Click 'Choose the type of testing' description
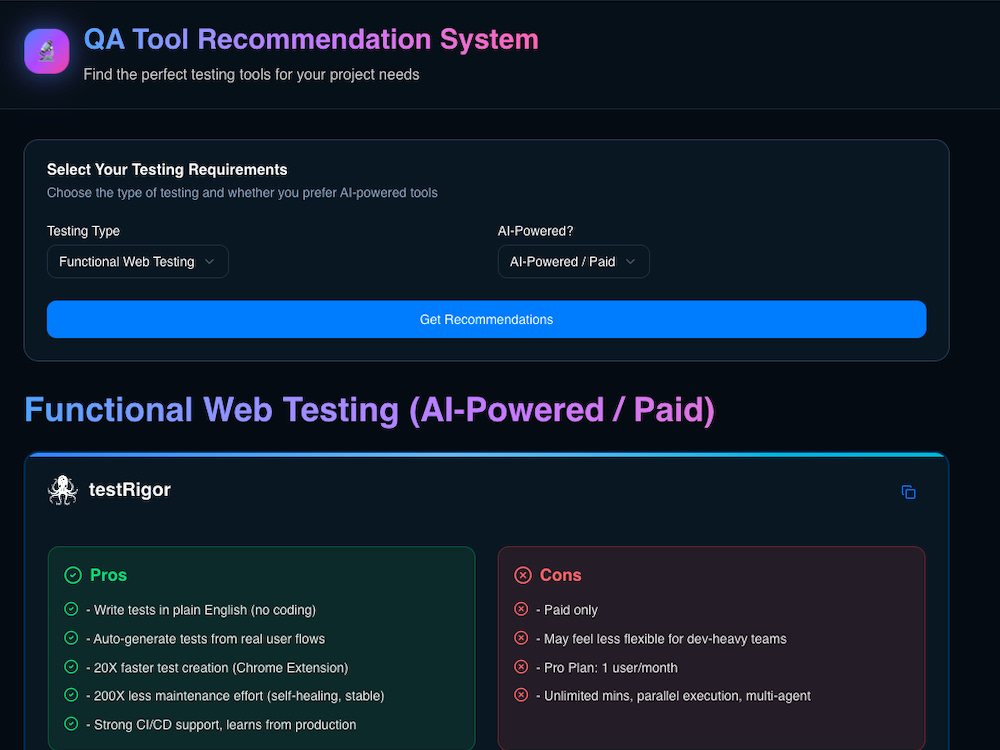The image size is (1000, 750). coord(242,193)
